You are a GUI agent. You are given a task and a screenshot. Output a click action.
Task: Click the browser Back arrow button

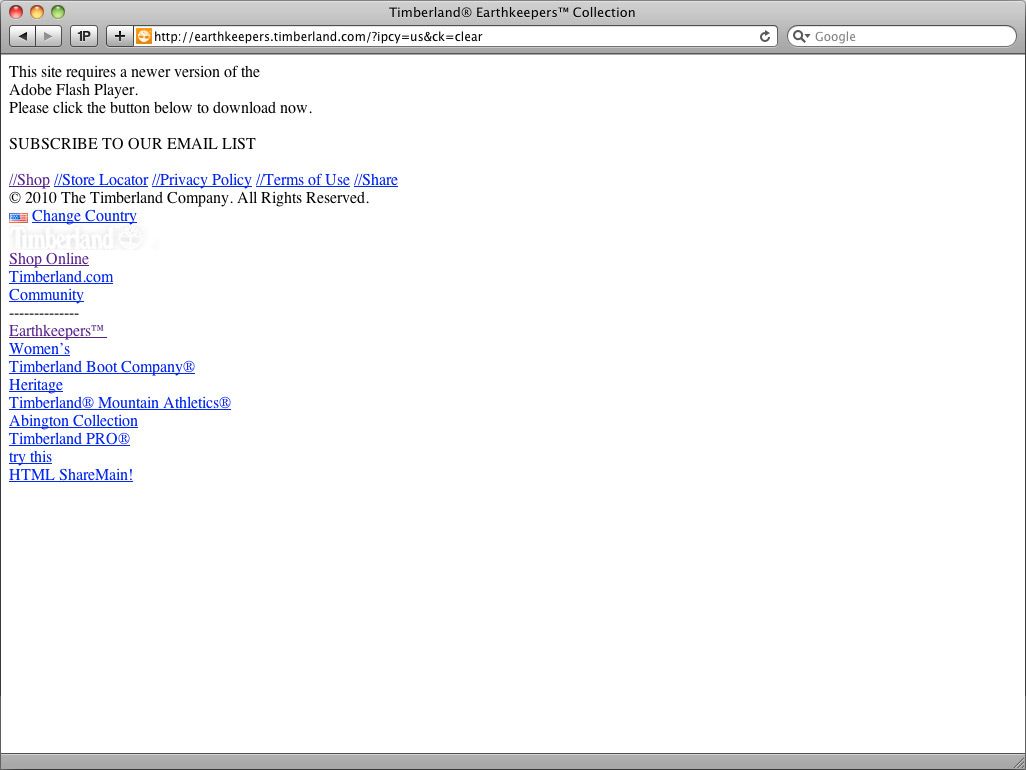point(22,36)
